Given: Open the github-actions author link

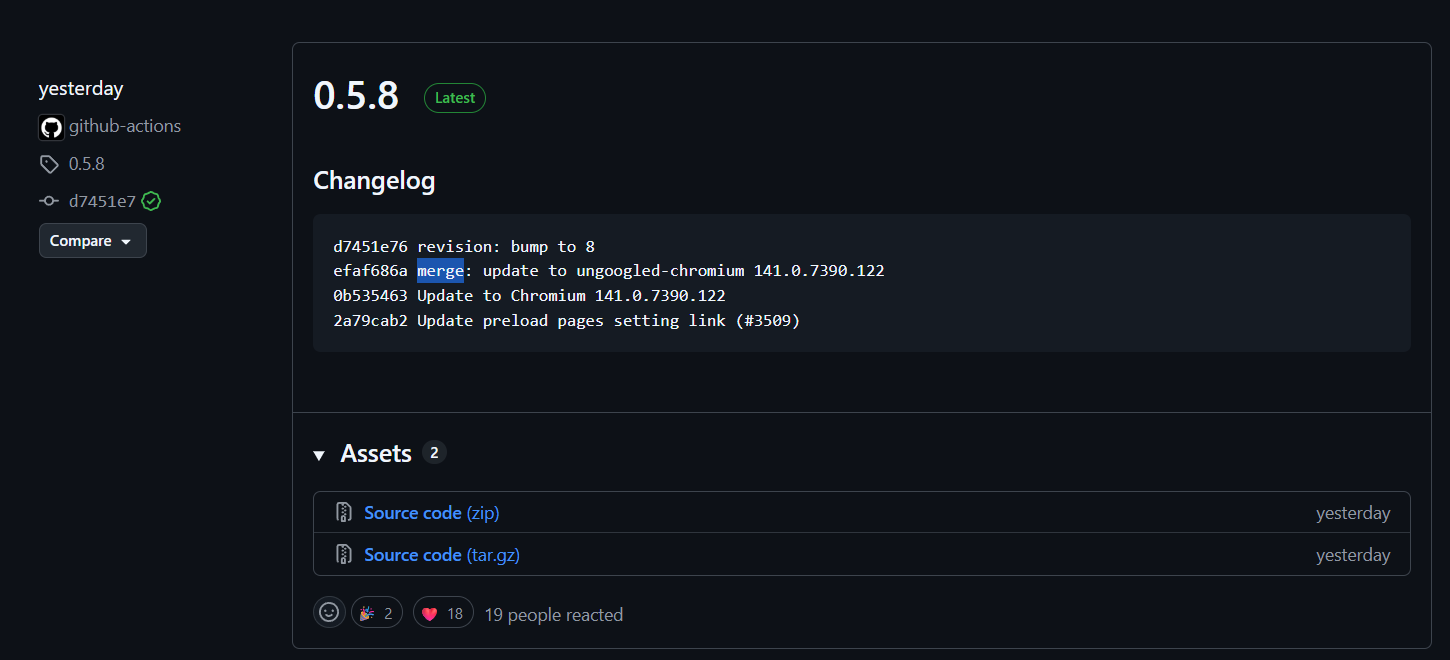Looking at the screenshot, I should tap(125, 127).
